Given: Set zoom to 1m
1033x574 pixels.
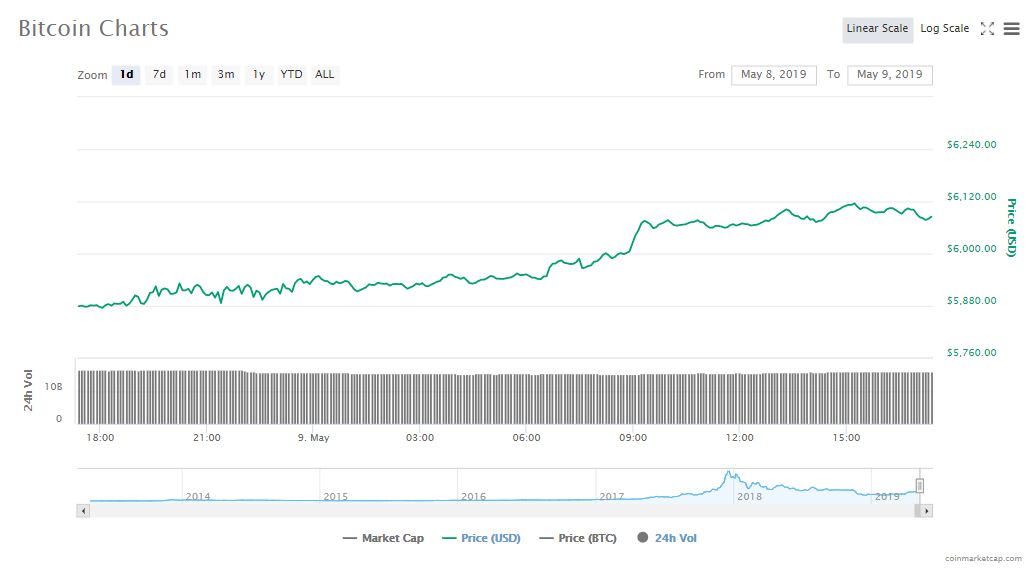Looking at the screenshot, I should coord(192,75).
